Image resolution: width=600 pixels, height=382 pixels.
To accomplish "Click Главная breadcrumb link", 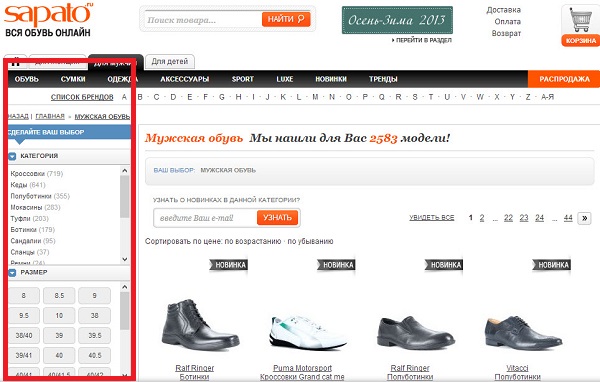I will (50, 116).
